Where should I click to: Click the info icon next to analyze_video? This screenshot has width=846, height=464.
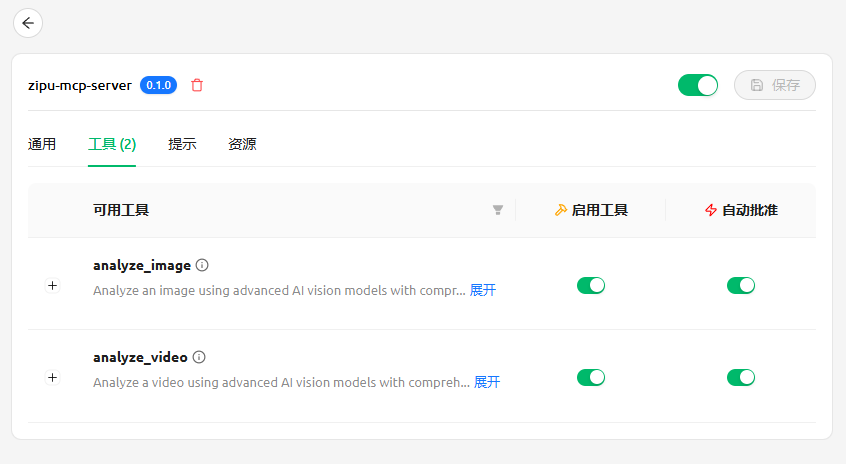click(199, 357)
